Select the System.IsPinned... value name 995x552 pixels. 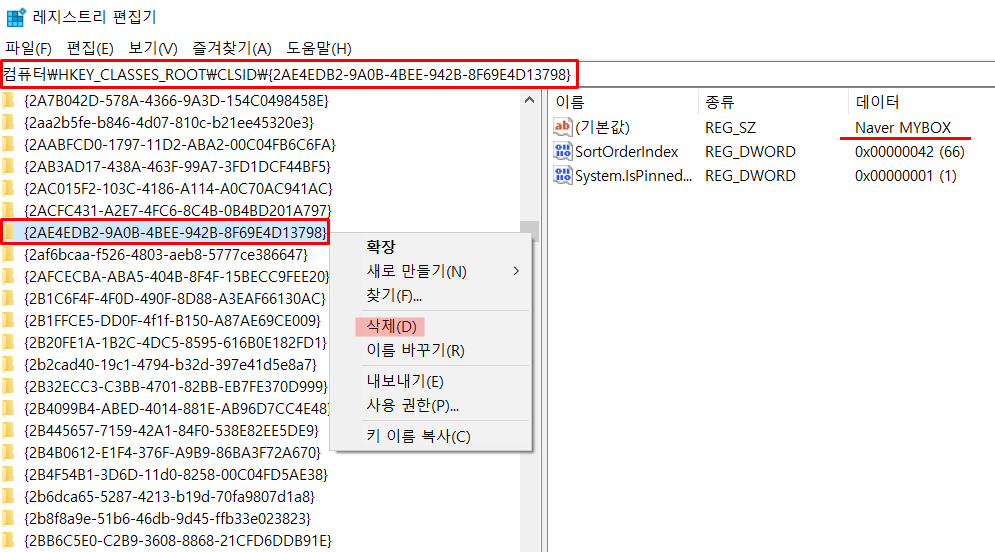(x=633, y=176)
